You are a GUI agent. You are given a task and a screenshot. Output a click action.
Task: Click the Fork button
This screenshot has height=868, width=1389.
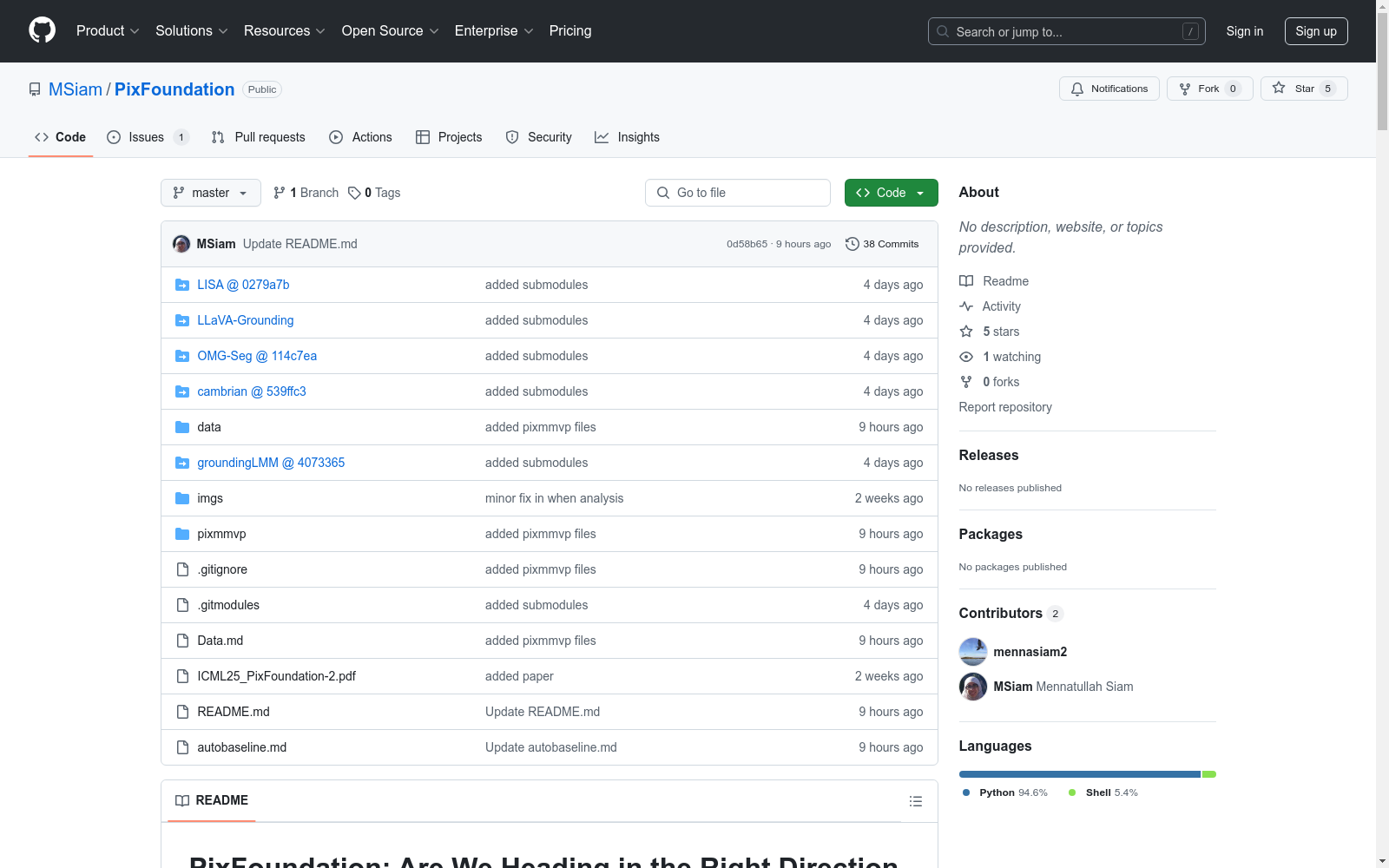tap(1209, 89)
